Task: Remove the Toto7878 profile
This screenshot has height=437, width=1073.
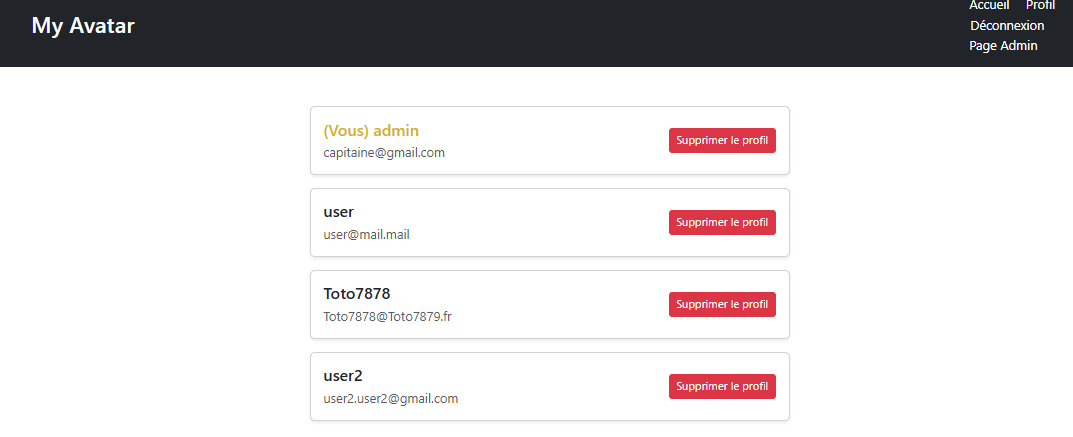Action: (x=722, y=305)
